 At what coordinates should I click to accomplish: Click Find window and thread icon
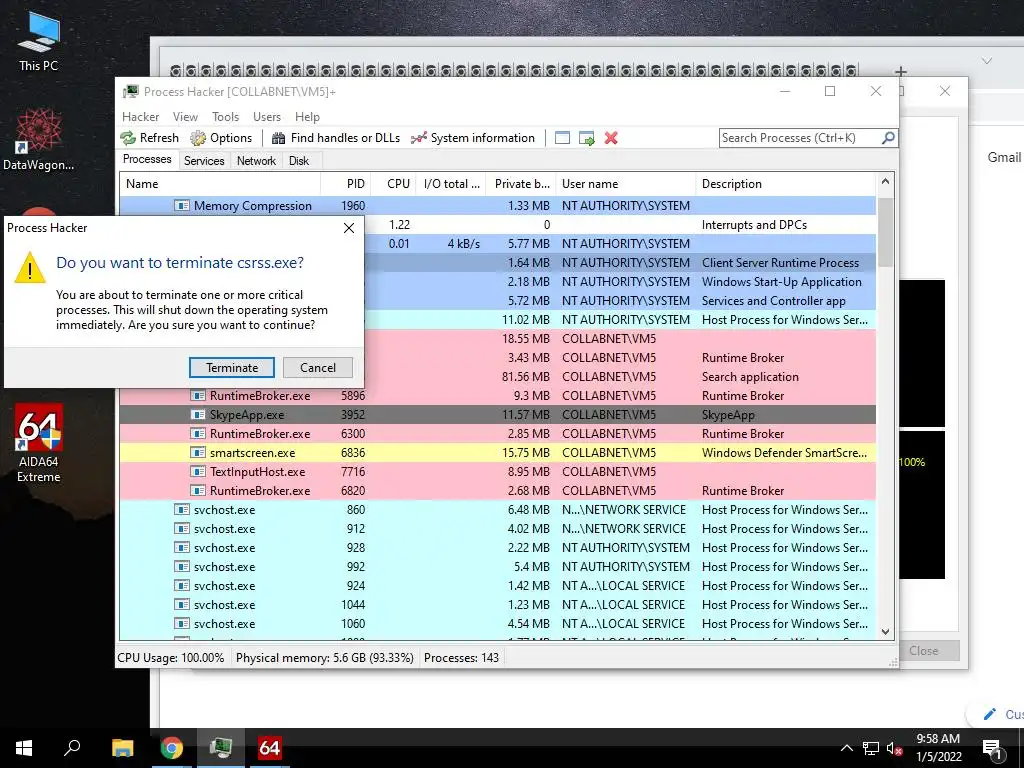pyautogui.click(x=586, y=138)
